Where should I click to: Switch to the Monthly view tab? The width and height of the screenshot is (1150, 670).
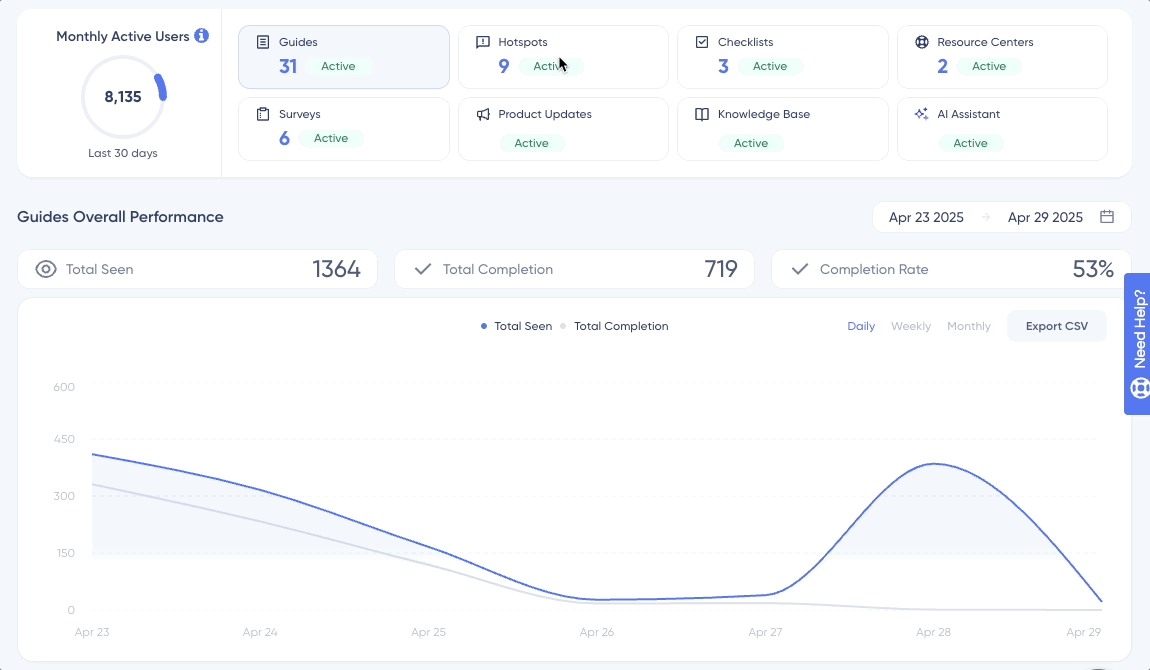[968, 325]
